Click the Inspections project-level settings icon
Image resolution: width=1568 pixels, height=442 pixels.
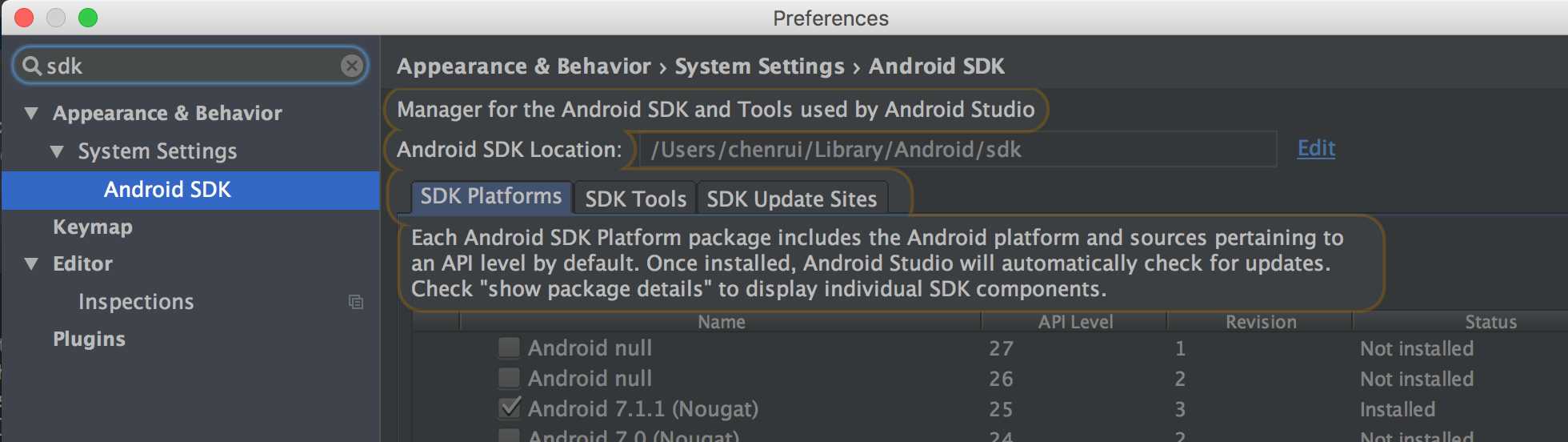(x=356, y=302)
